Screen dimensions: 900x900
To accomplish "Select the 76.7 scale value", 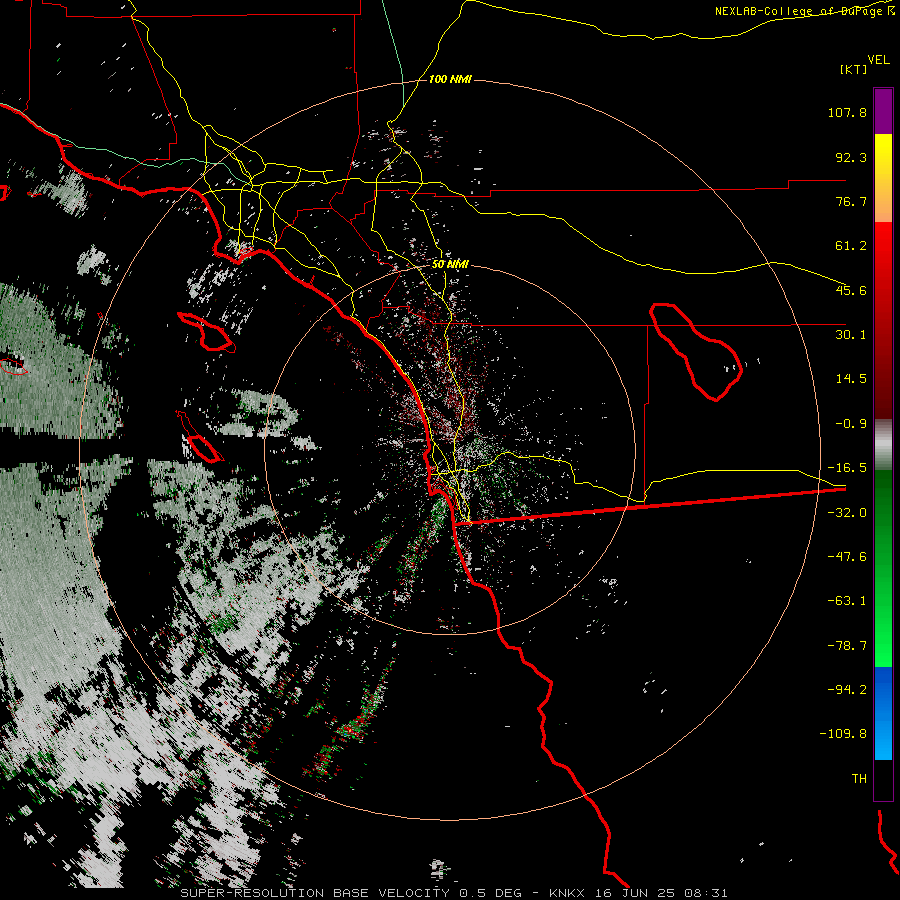I will coord(851,201).
